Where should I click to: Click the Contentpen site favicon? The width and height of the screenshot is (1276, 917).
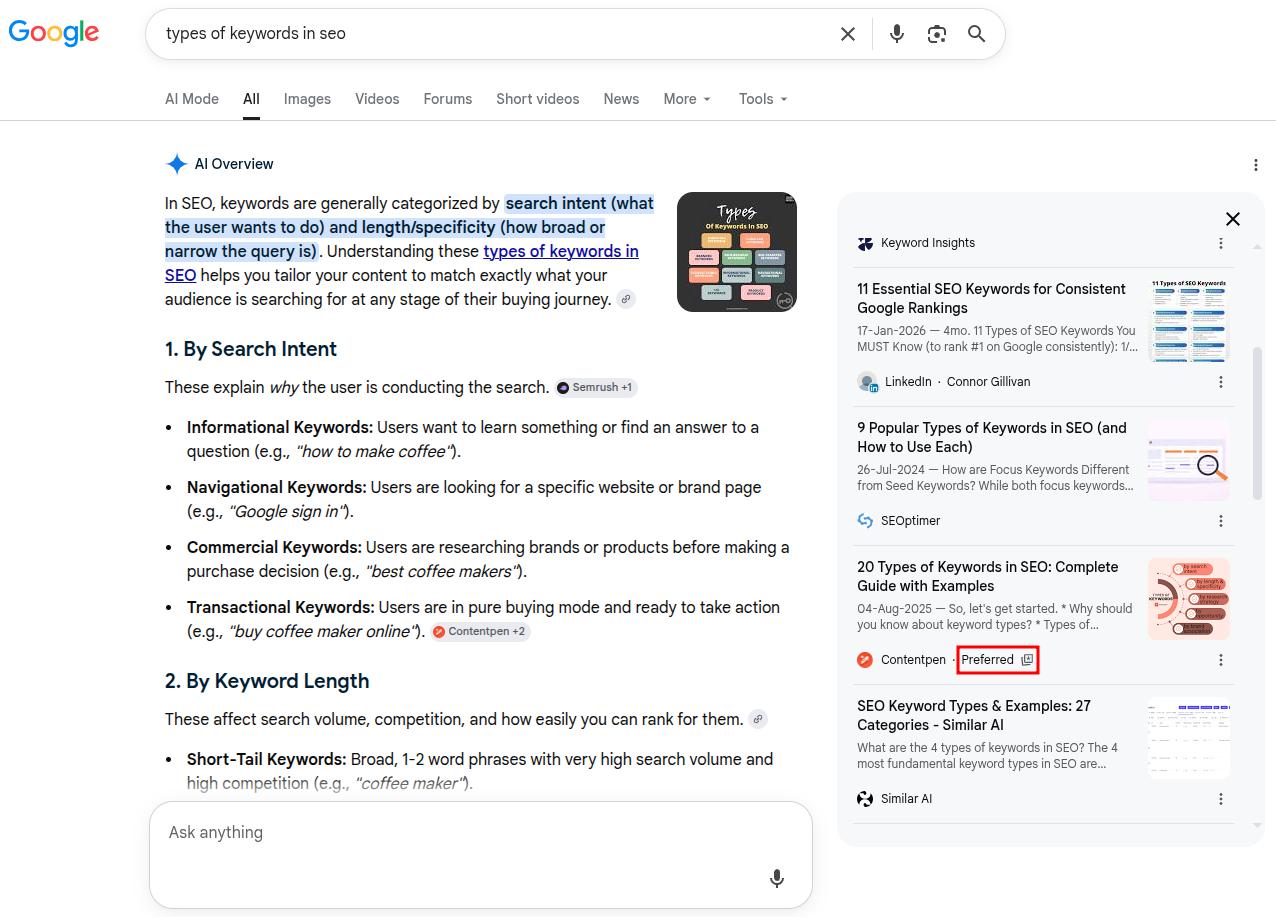click(x=865, y=660)
